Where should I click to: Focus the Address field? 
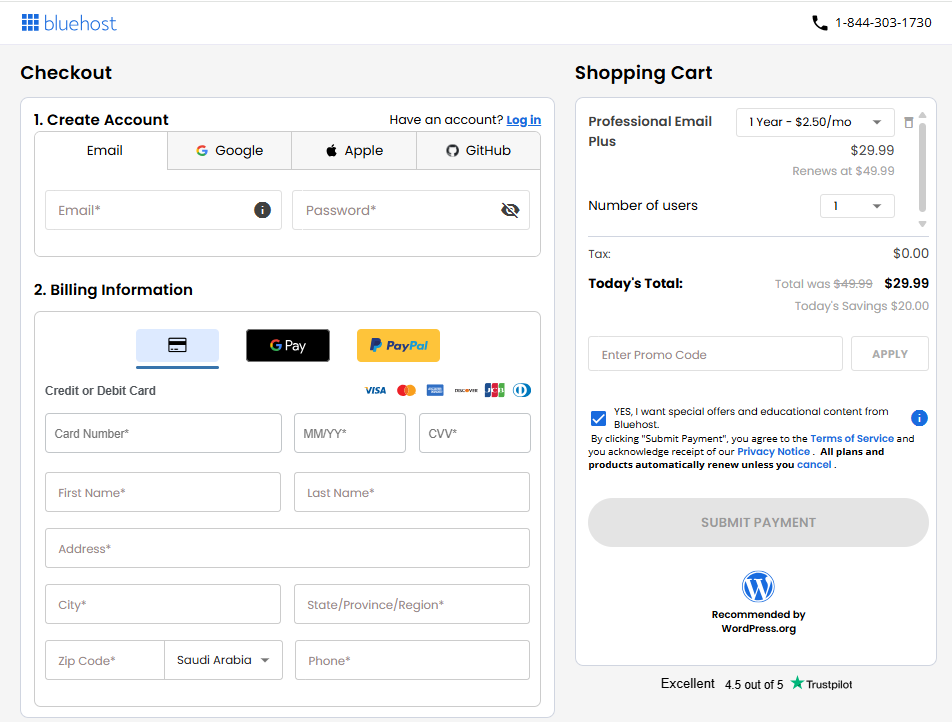coord(287,548)
